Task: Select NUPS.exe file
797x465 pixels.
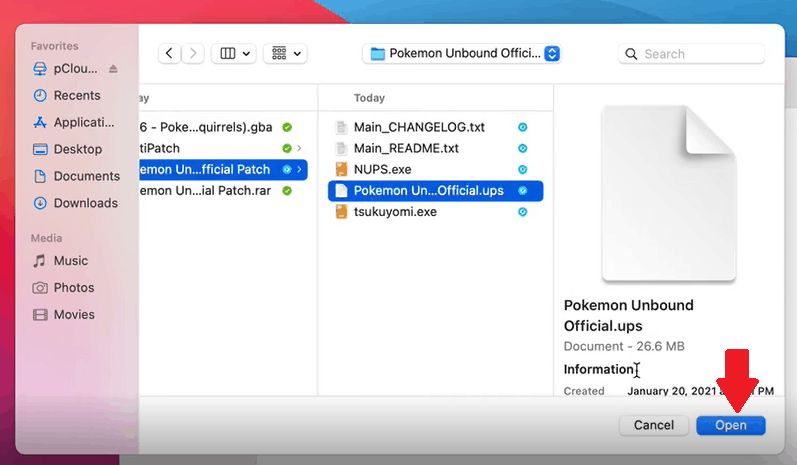Action: pyautogui.click(x=436, y=170)
